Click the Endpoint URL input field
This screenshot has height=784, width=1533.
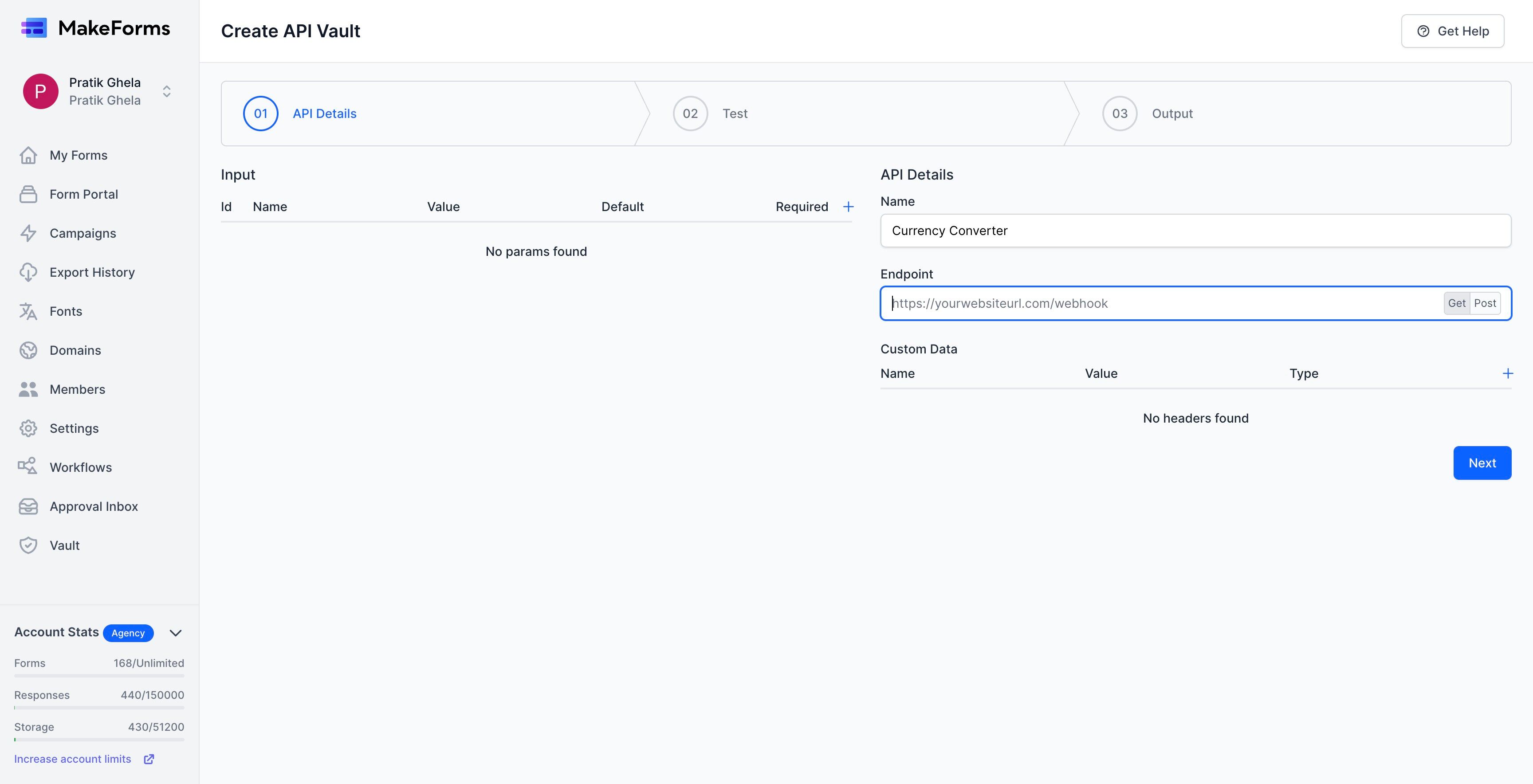1160,303
